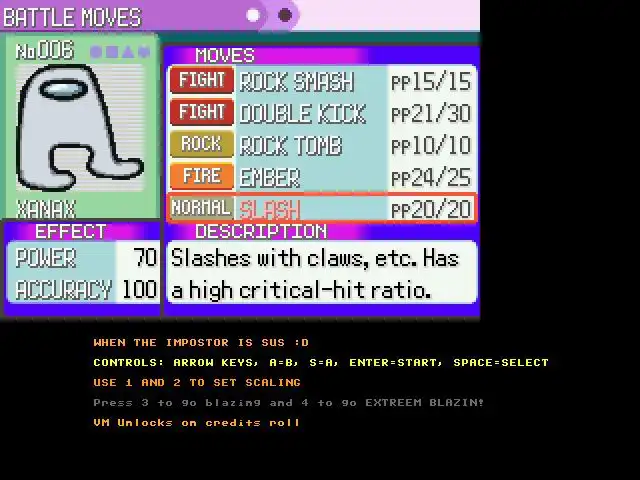Select the ROCK SMASH move row
The image size is (640, 480).
[x=322, y=80]
